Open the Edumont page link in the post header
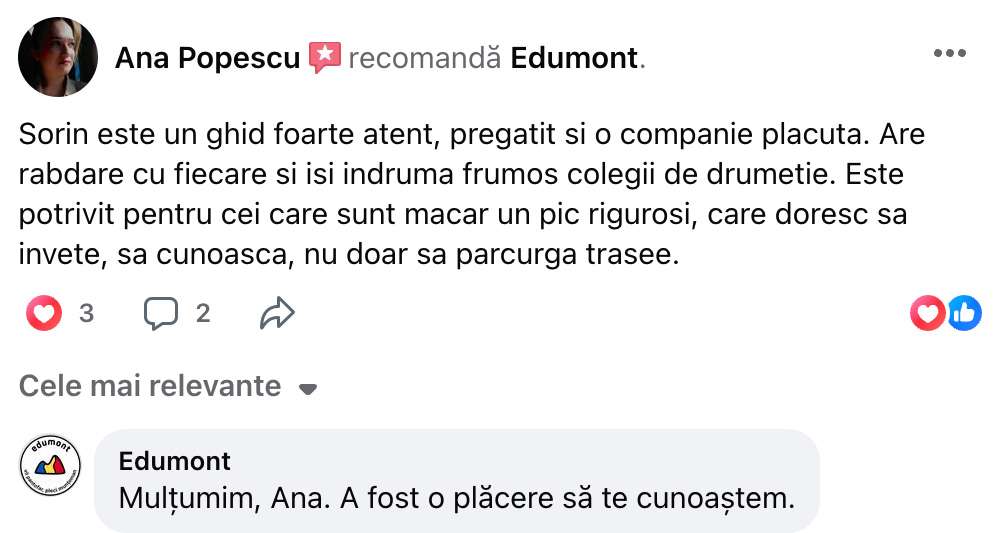 point(574,58)
